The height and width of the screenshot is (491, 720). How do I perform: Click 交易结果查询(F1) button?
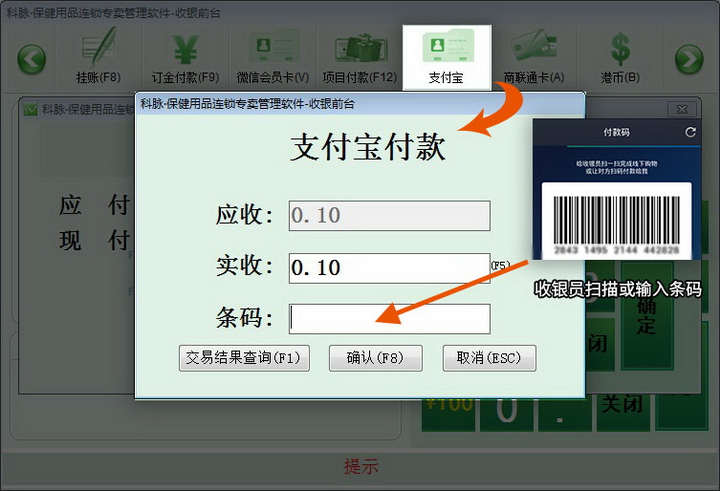click(x=244, y=358)
